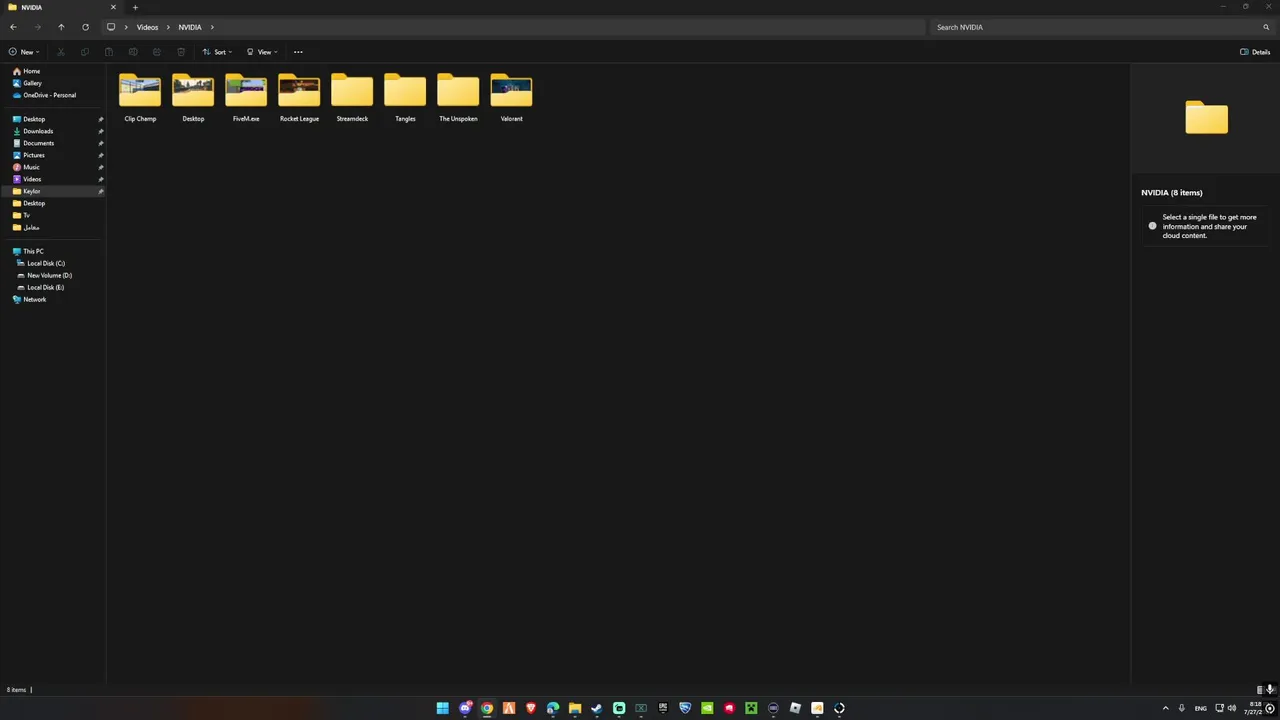Open Downloads in Quick access
Image resolution: width=1280 pixels, height=720 pixels.
click(38, 131)
